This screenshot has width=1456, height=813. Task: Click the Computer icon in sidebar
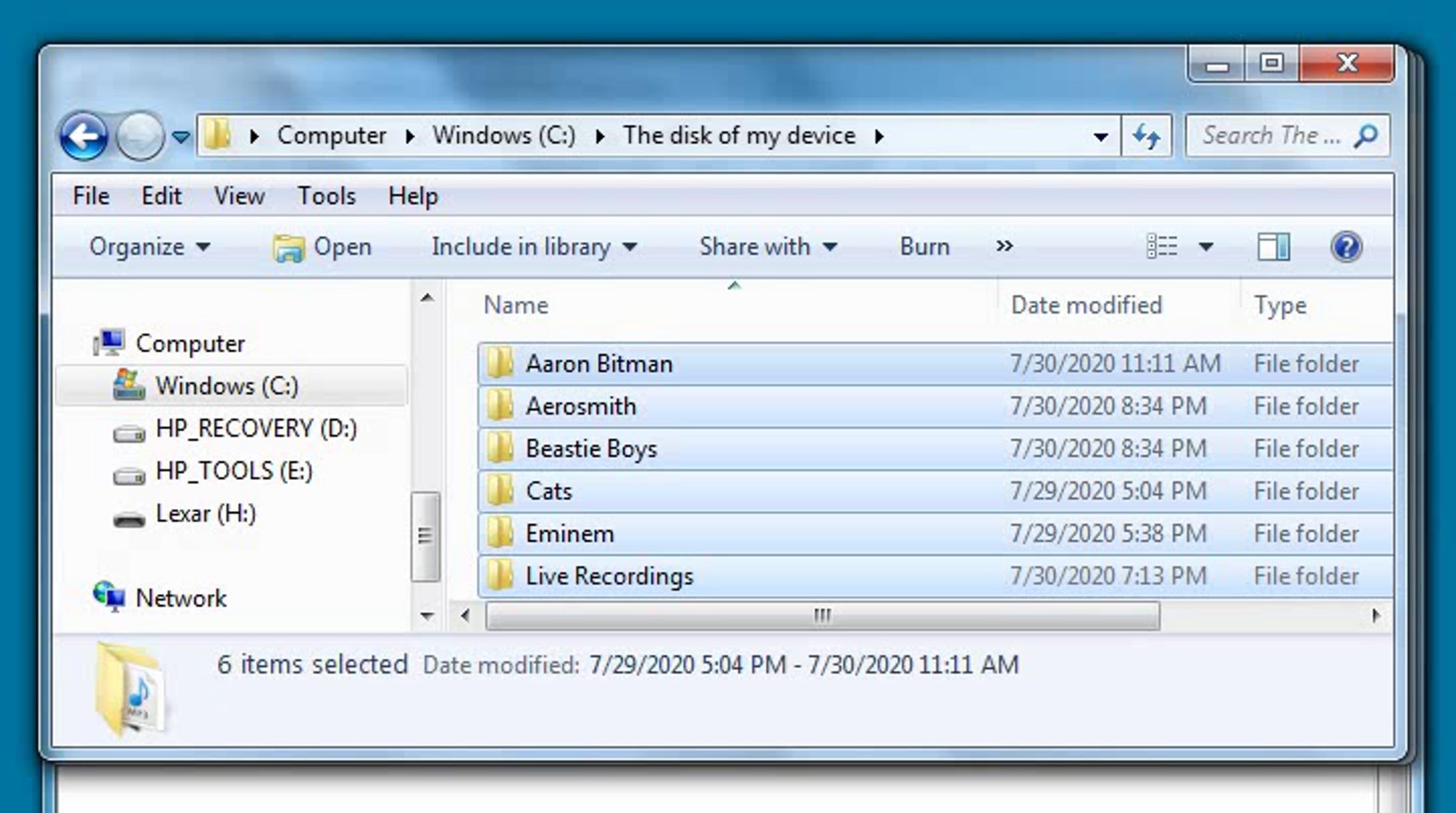[109, 343]
